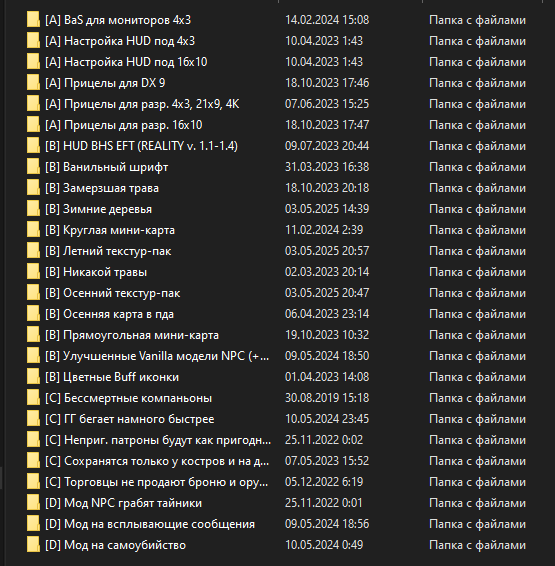Screen dimensions: 555x566
Task: Select the Круглая мини-карта folder
Action: pos(110,230)
